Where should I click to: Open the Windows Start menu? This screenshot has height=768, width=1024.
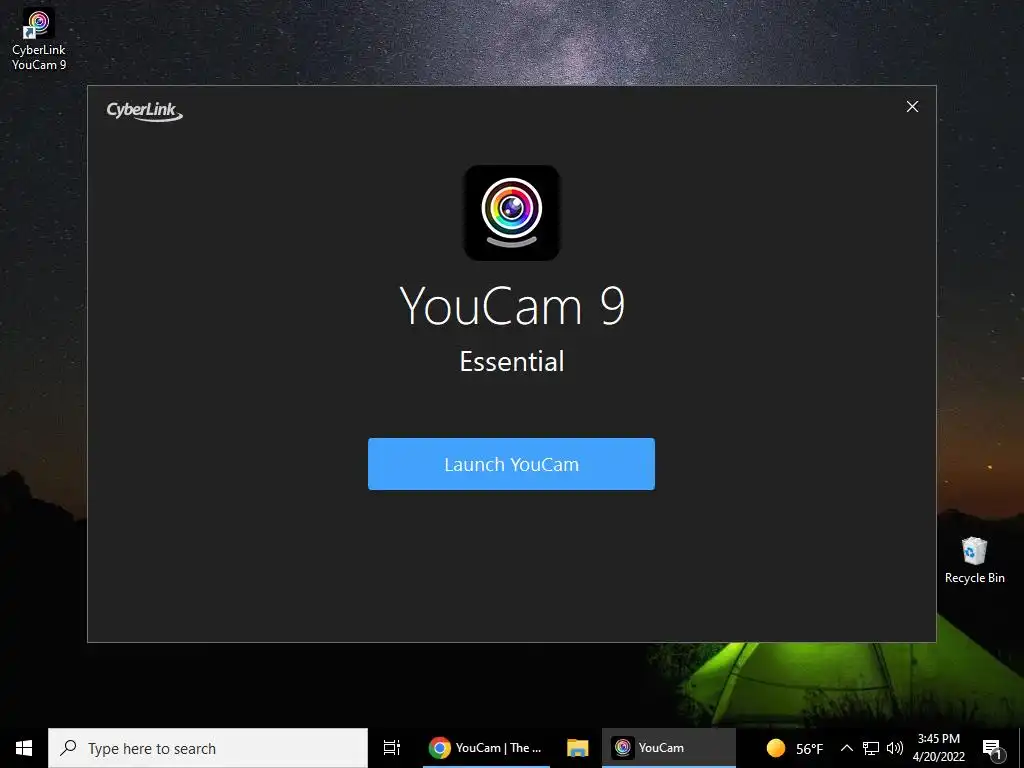point(24,748)
